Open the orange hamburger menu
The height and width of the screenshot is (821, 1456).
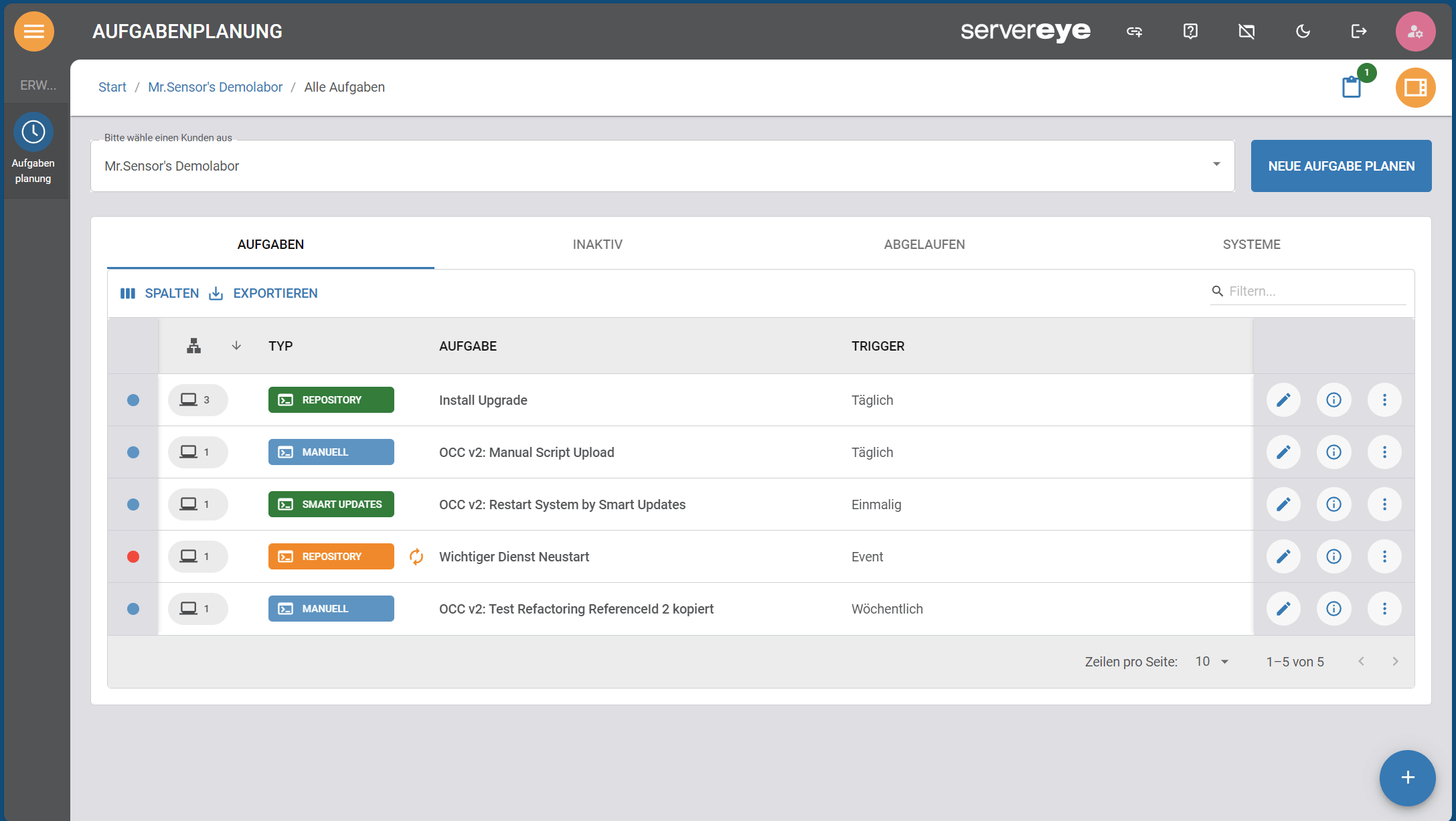pos(33,31)
